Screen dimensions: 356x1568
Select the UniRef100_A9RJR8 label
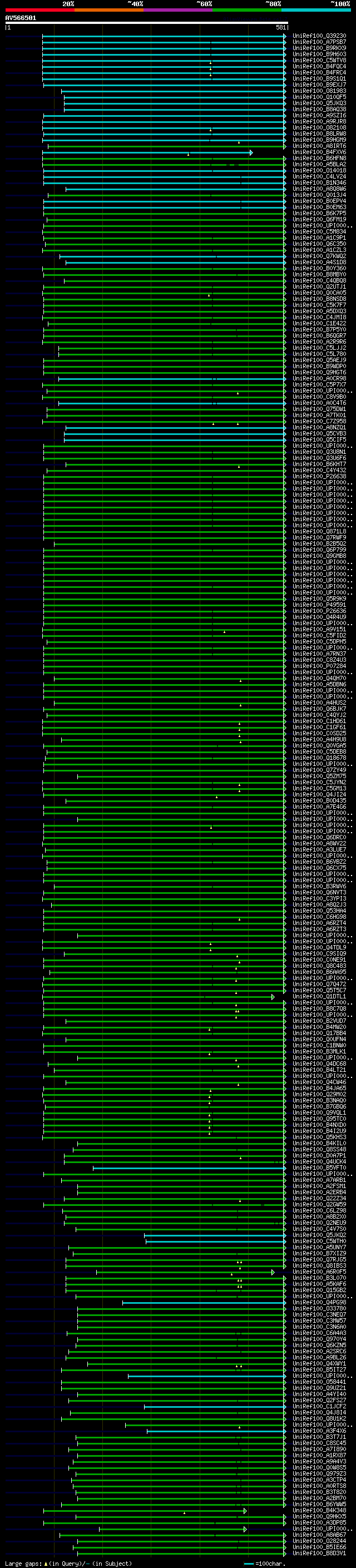point(319,122)
